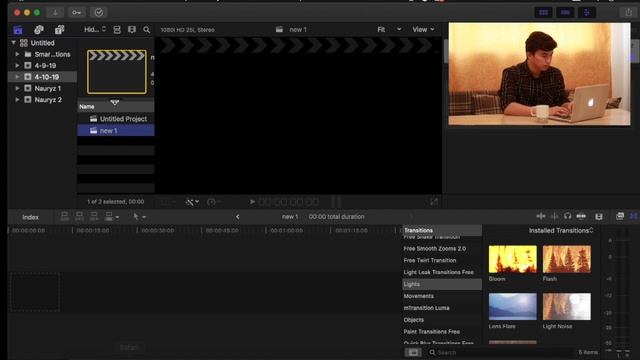Toggle the inspector panel visibility button
The image size is (640, 360).
pos(587,13)
